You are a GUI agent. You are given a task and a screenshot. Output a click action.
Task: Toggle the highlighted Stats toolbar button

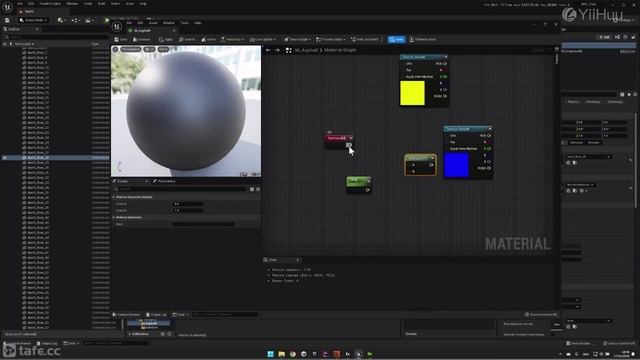coord(396,40)
